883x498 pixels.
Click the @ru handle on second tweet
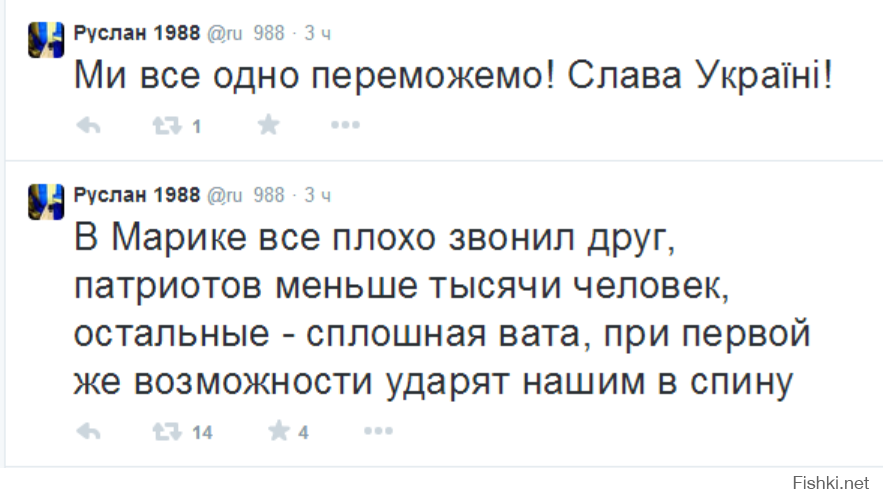pos(246,195)
